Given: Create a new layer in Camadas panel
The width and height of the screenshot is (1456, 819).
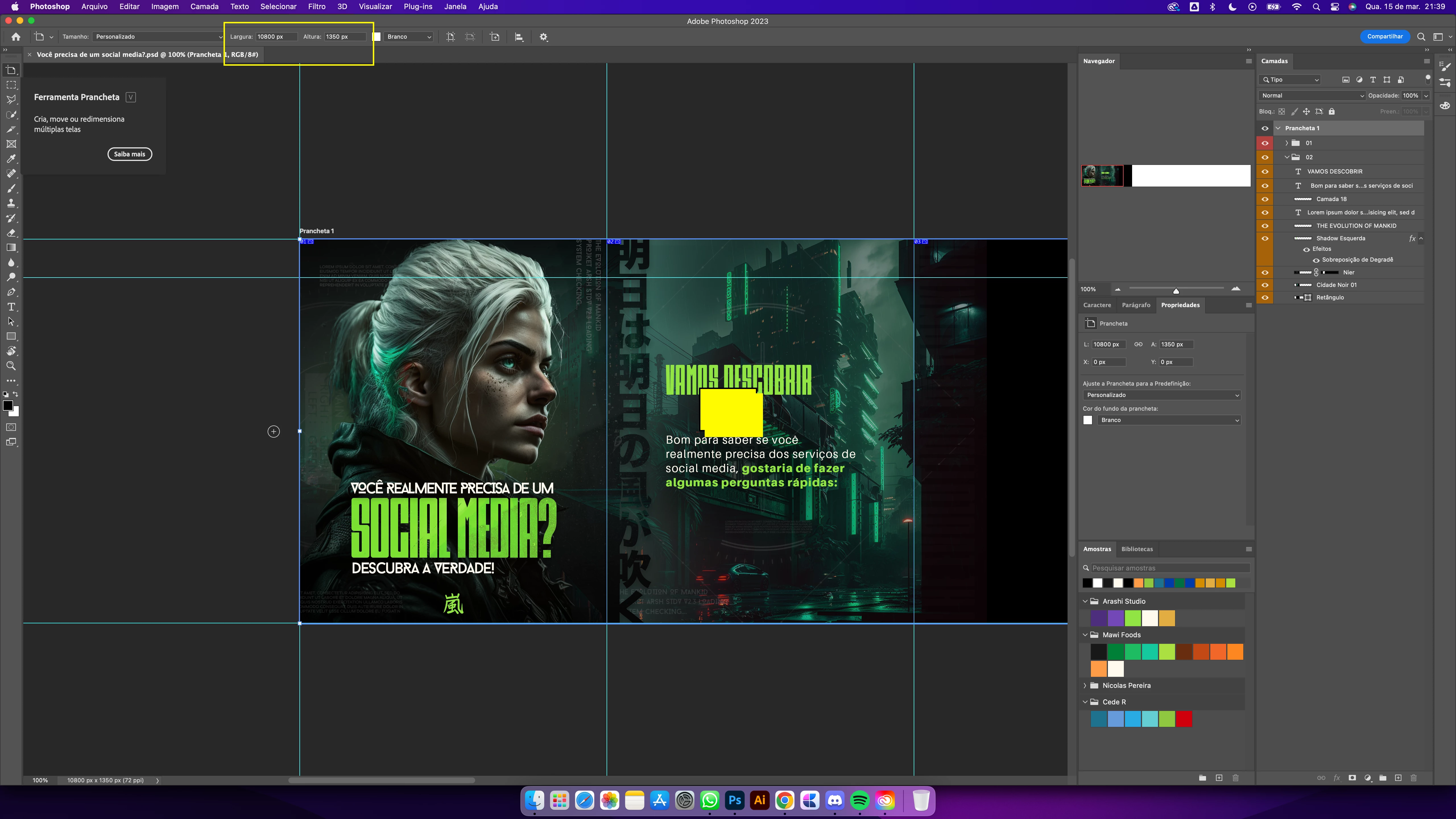Looking at the screenshot, I should [1398, 778].
